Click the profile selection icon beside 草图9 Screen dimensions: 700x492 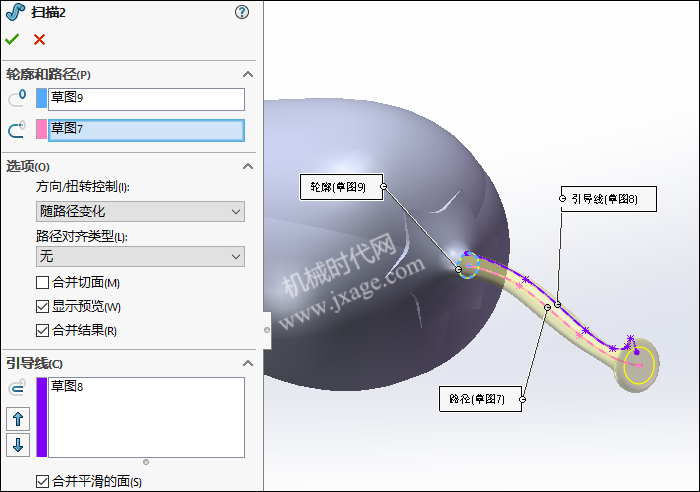[17, 98]
